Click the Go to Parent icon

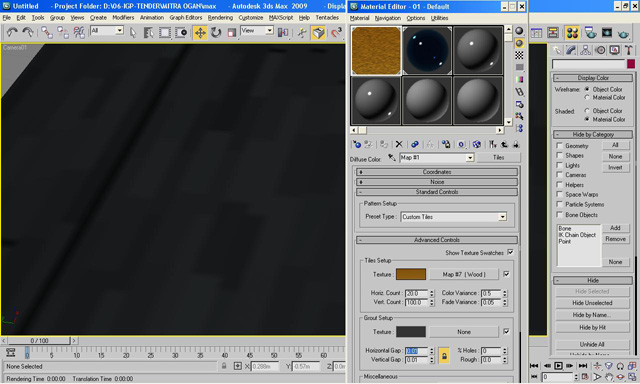(504, 144)
